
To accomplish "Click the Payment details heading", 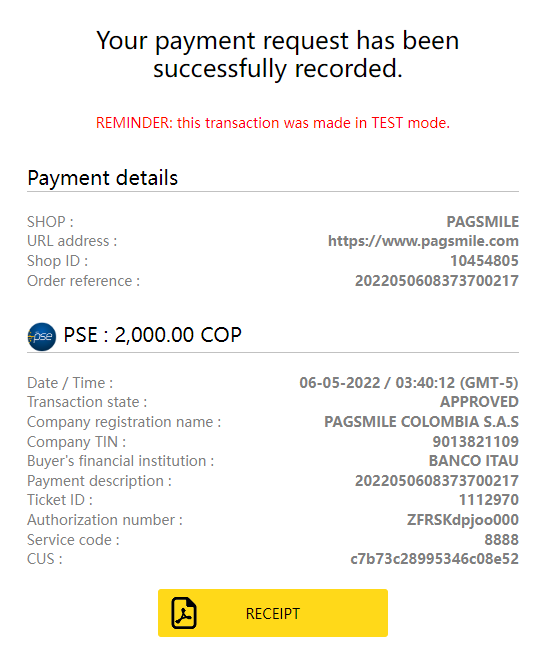I will (103, 178).
